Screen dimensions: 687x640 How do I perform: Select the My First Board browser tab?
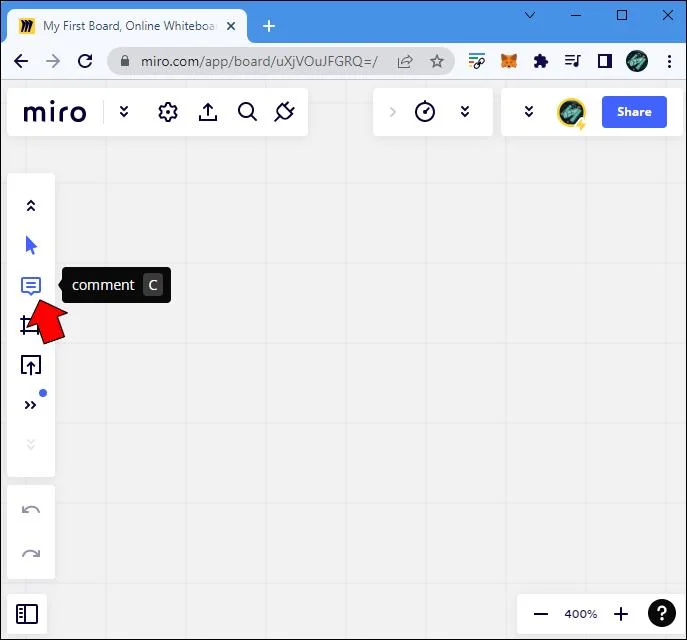tap(127, 26)
